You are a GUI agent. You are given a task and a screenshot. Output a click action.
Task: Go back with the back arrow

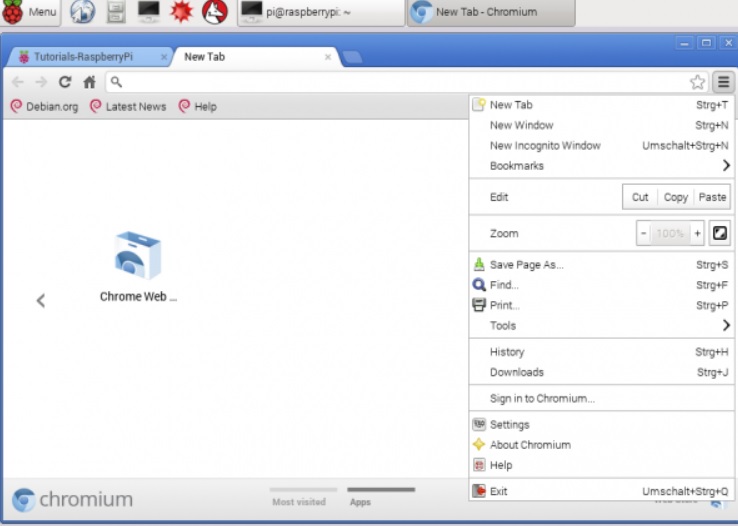(x=18, y=82)
